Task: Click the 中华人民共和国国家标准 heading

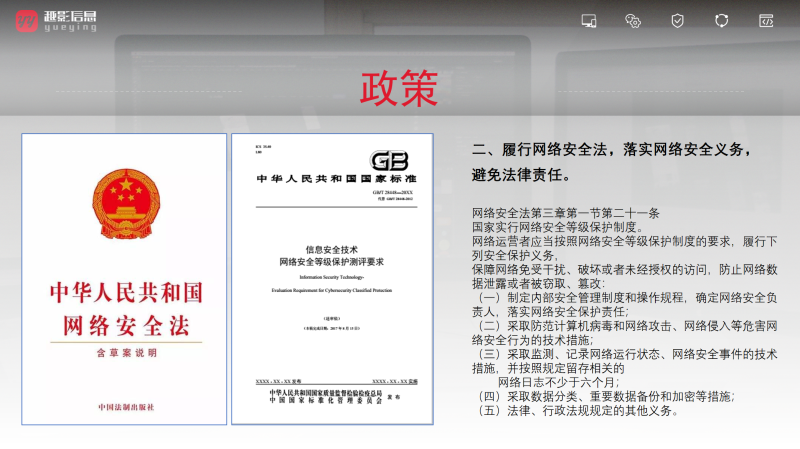Action: pos(336,179)
